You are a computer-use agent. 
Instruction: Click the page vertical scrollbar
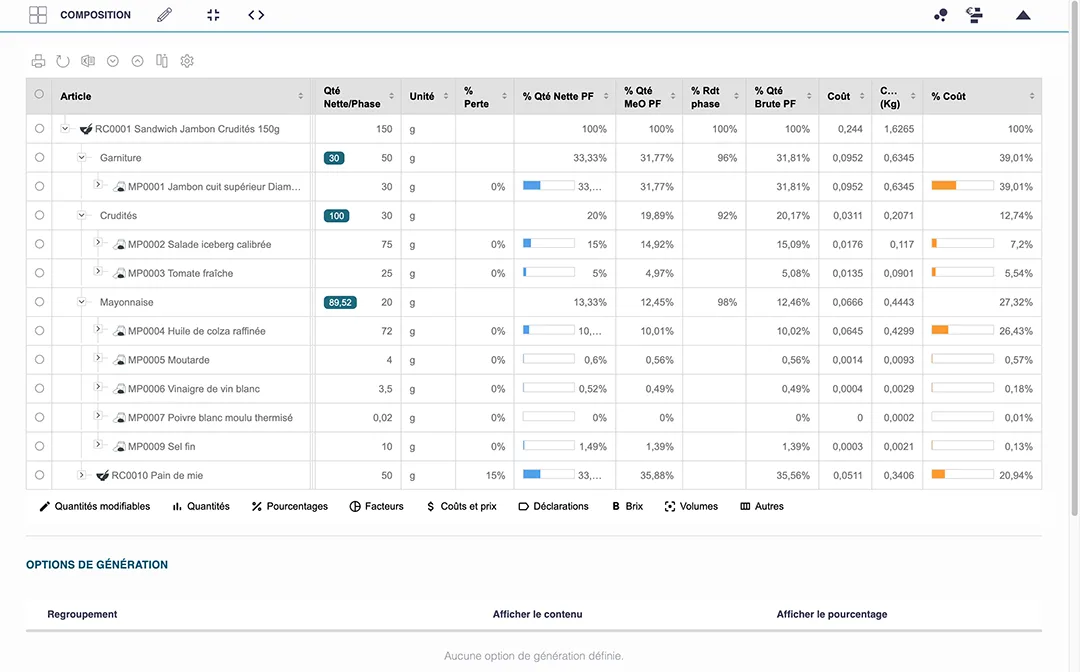pyautogui.click(x=1074, y=258)
